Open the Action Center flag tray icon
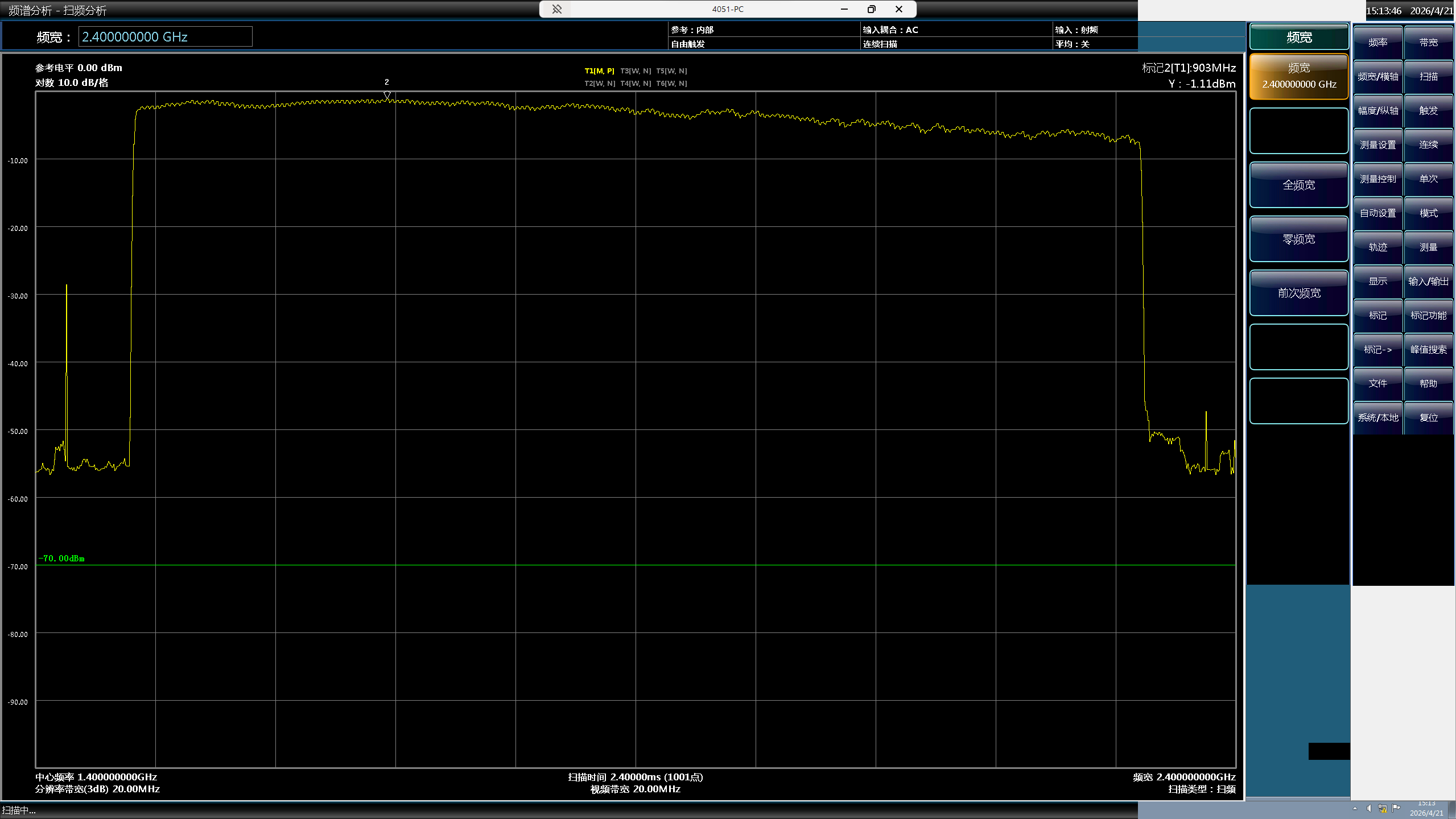1456x819 pixels. point(1396,808)
